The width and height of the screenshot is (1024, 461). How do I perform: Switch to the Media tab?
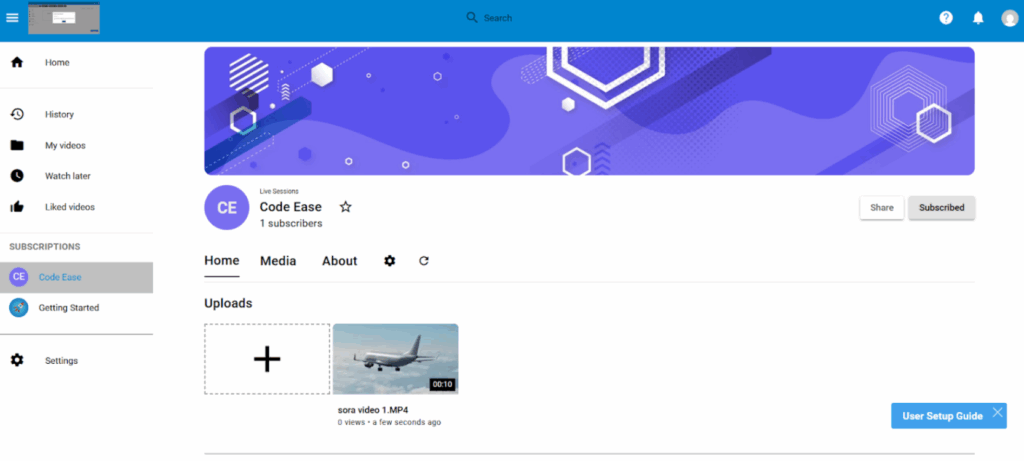click(278, 261)
